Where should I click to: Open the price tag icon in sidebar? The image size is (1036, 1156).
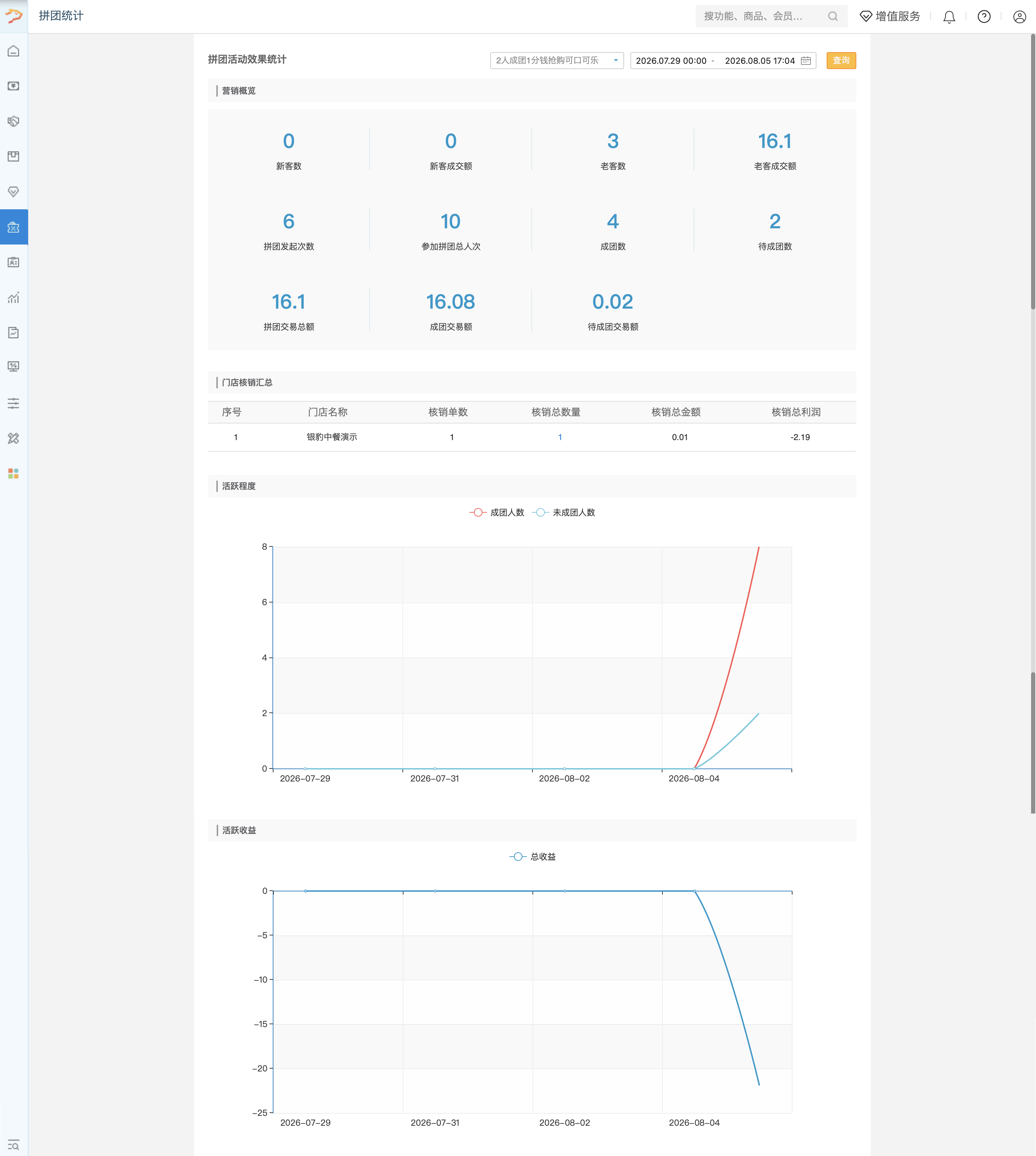point(14,121)
